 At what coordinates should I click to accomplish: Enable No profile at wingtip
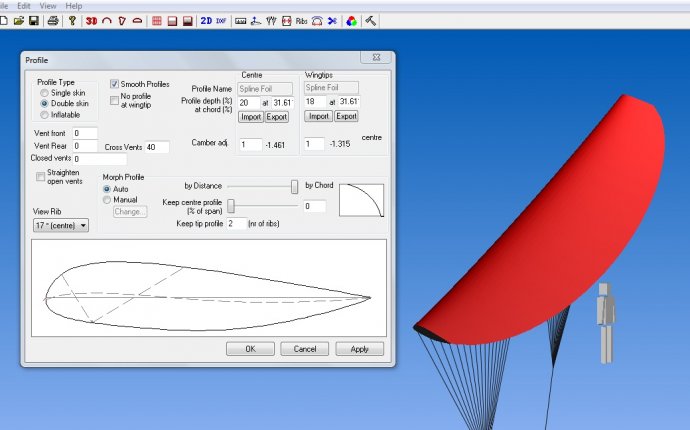[114, 100]
